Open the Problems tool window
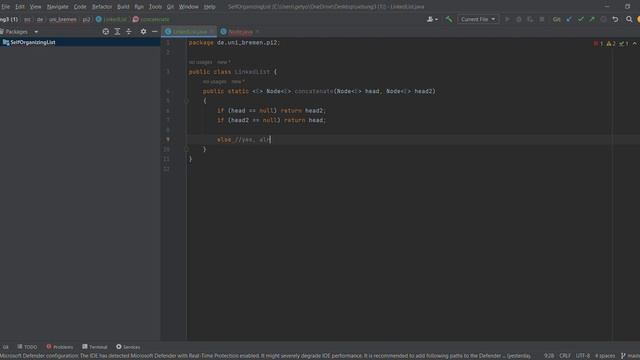Image resolution: width=640 pixels, height=360 pixels. 60,347
